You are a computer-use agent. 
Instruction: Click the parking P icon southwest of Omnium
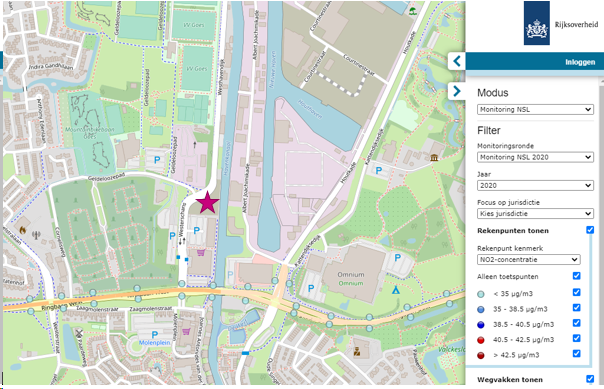311,288
